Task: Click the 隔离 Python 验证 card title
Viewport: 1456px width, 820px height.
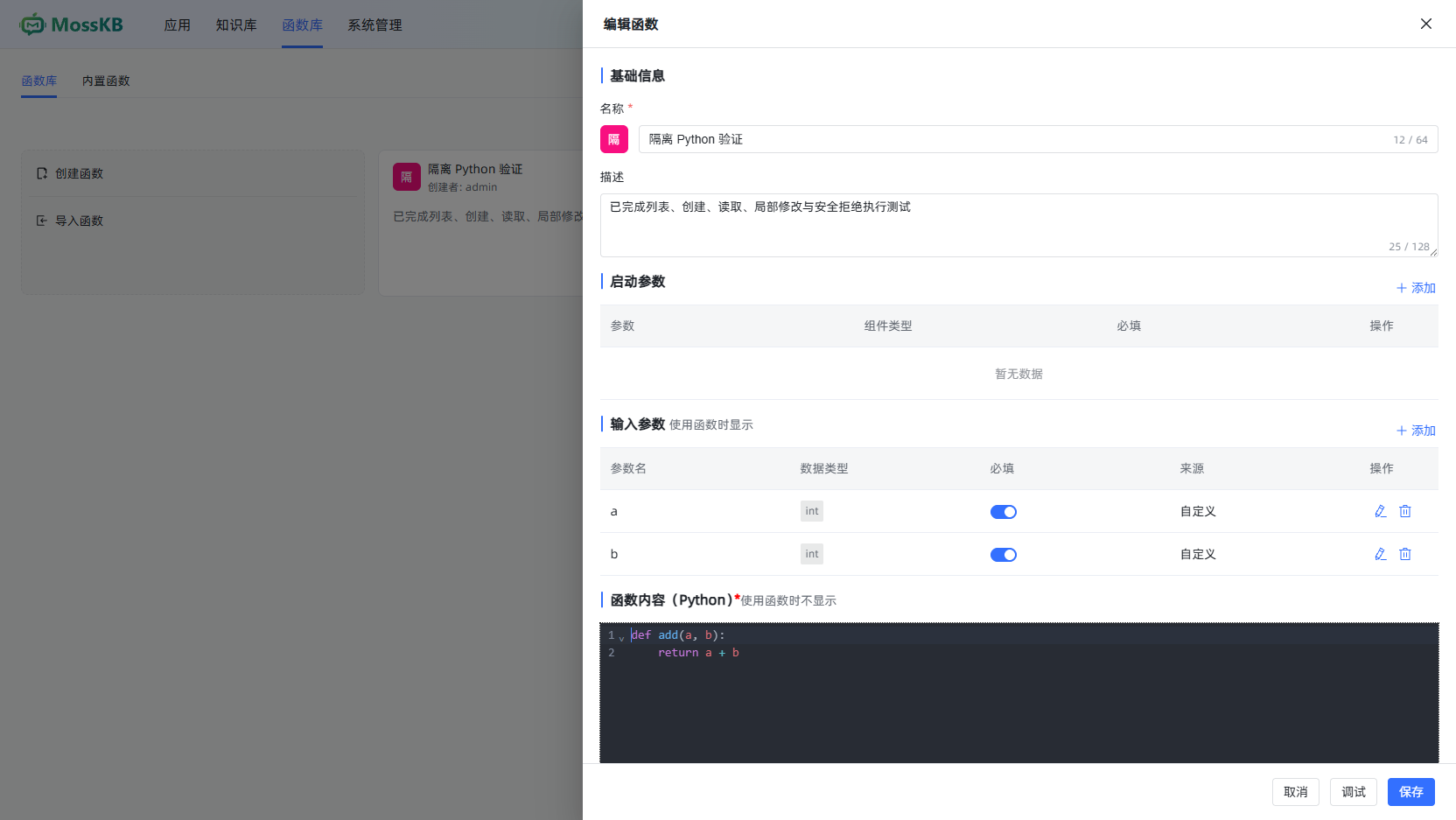Action: coord(475,169)
